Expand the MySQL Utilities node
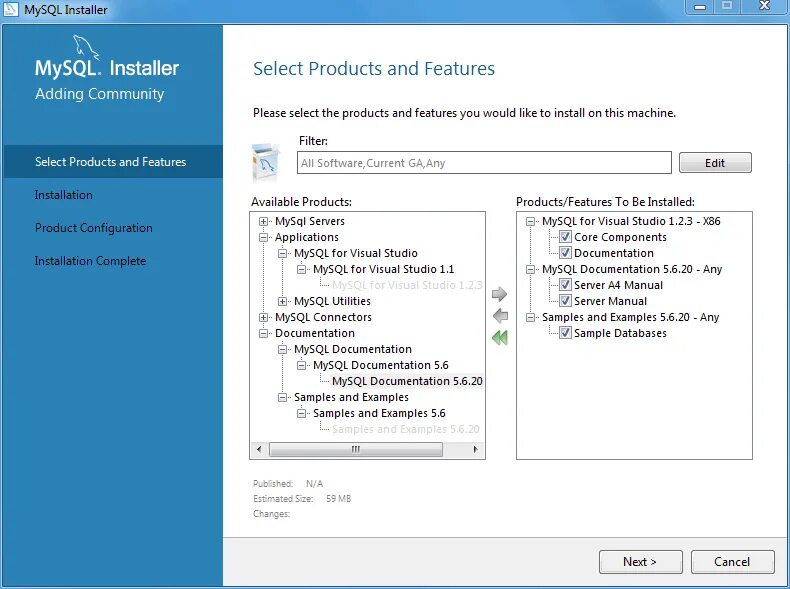 tap(283, 301)
